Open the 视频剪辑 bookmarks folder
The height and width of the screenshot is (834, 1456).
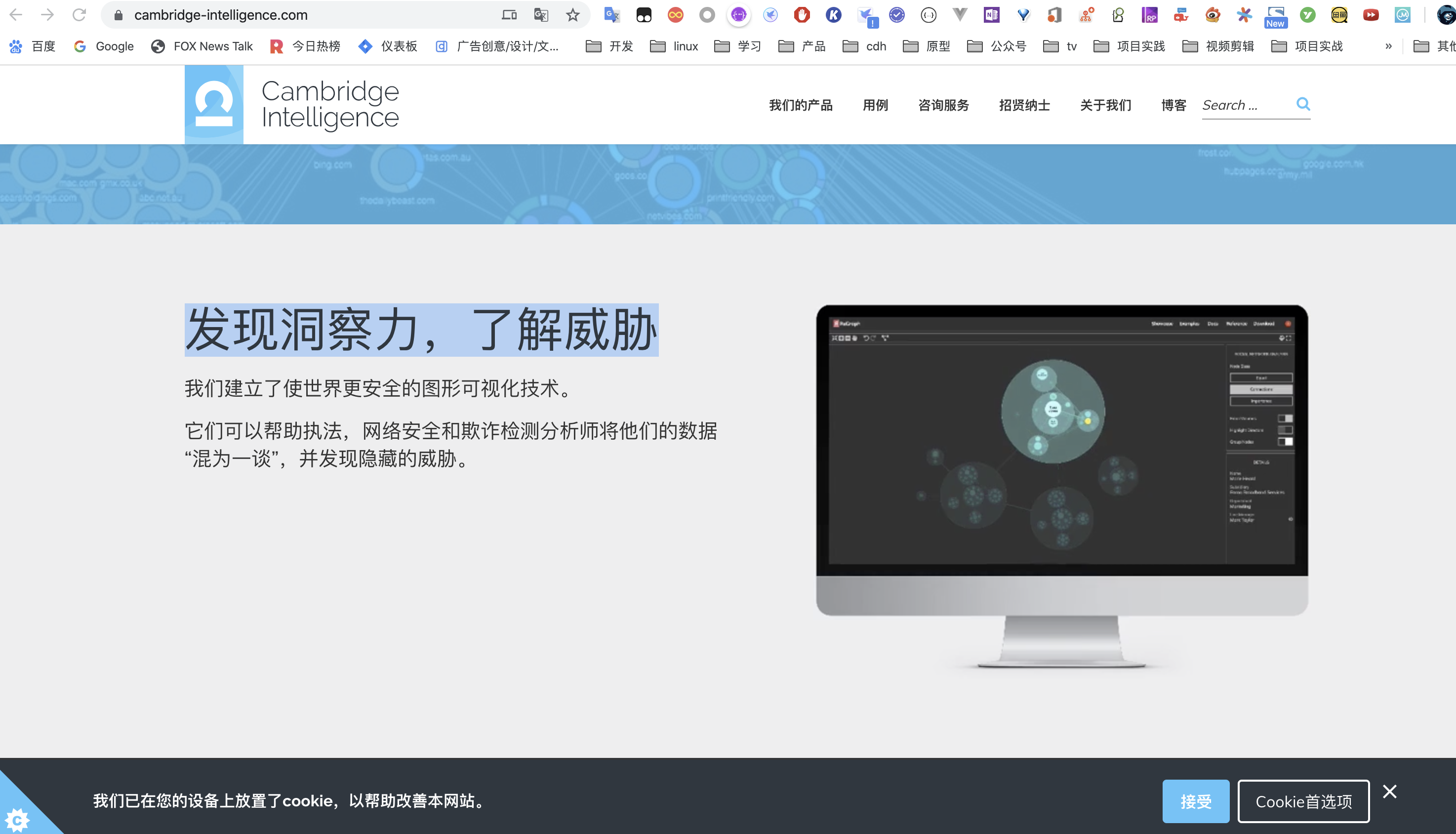pos(1218,46)
